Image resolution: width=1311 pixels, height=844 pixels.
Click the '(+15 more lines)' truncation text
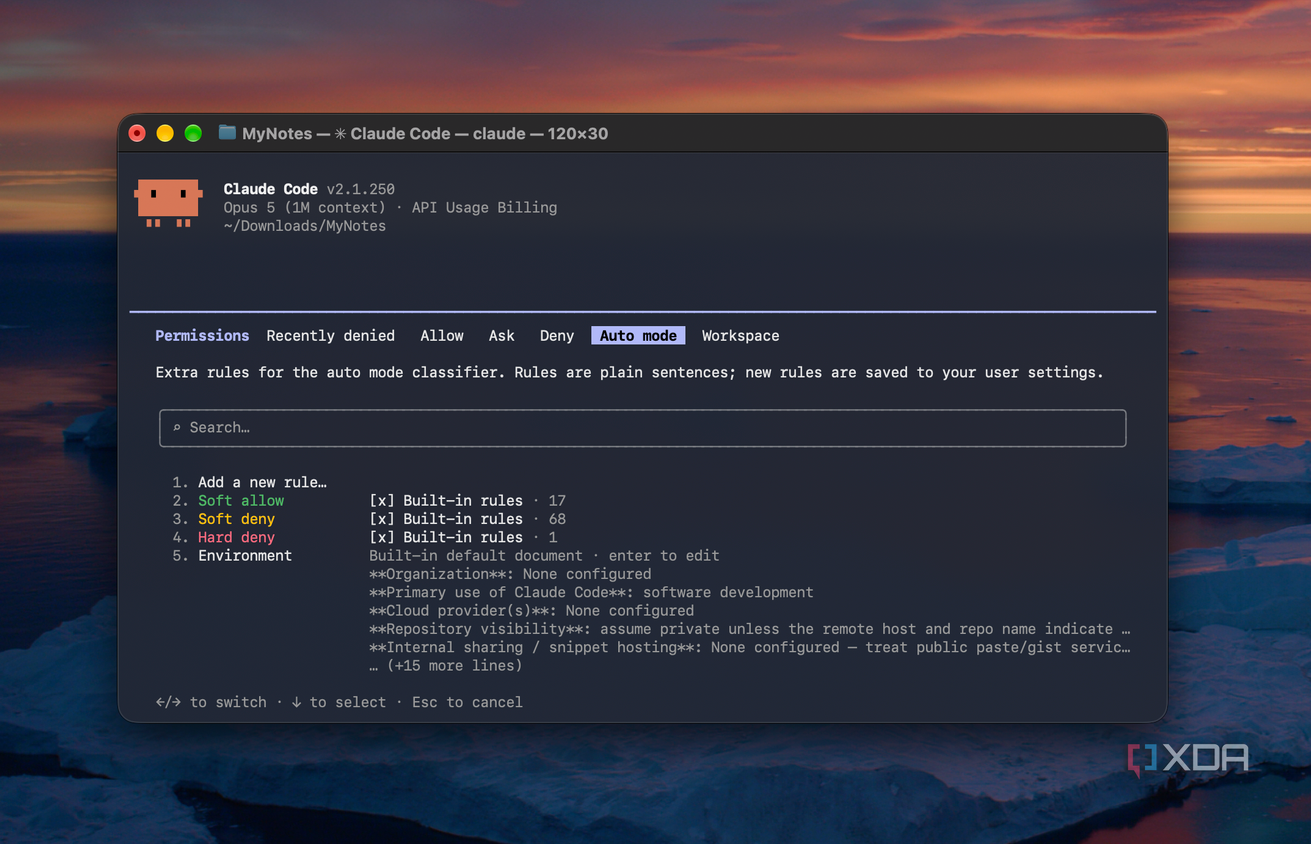pos(454,666)
